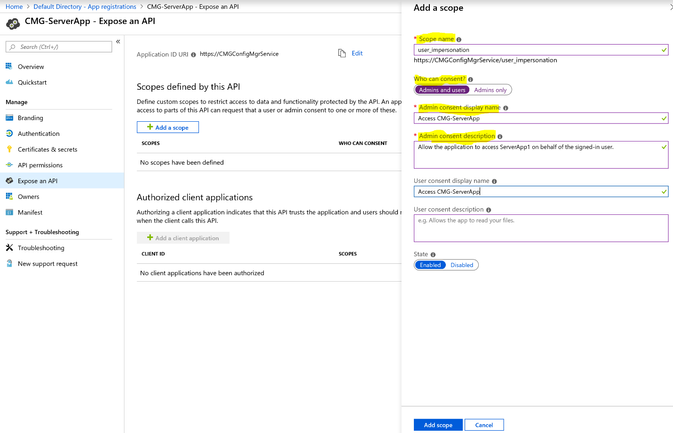Collapse the sidebar with double chevron
The height and width of the screenshot is (433, 673).
(x=118, y=42)
